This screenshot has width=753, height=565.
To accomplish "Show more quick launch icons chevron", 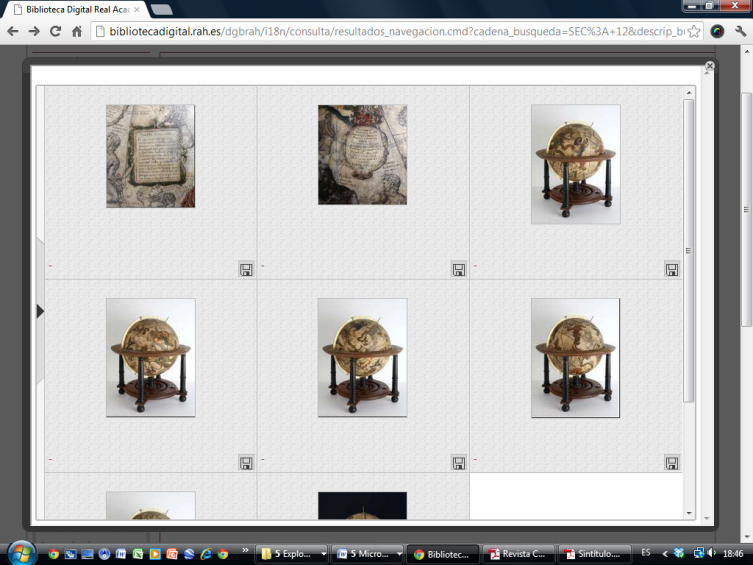I will point(245,550).
